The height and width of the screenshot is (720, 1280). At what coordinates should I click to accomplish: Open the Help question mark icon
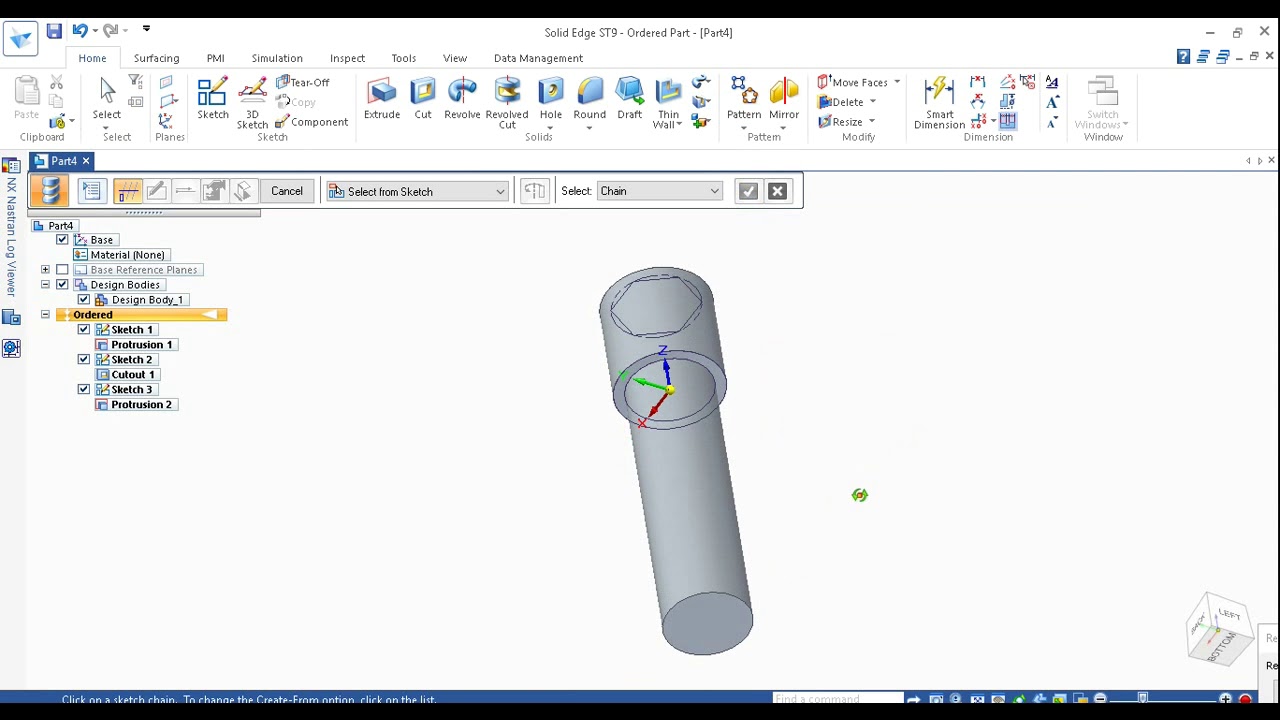[1183, 57]
